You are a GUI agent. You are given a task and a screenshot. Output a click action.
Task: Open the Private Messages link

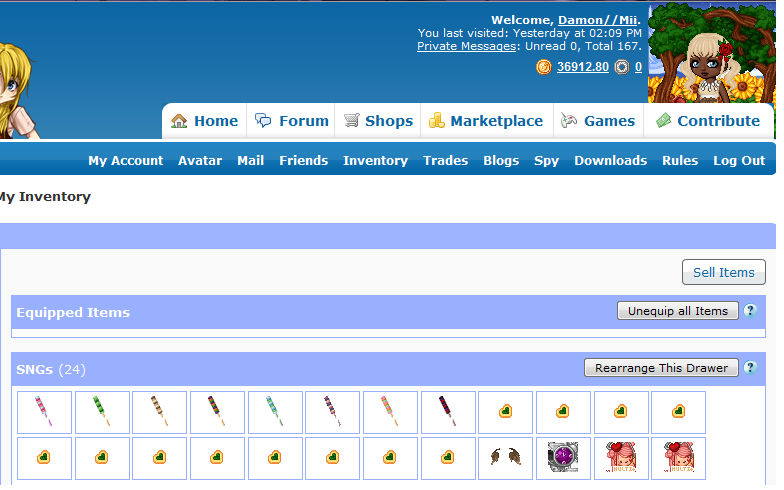(x=467, y=46)
